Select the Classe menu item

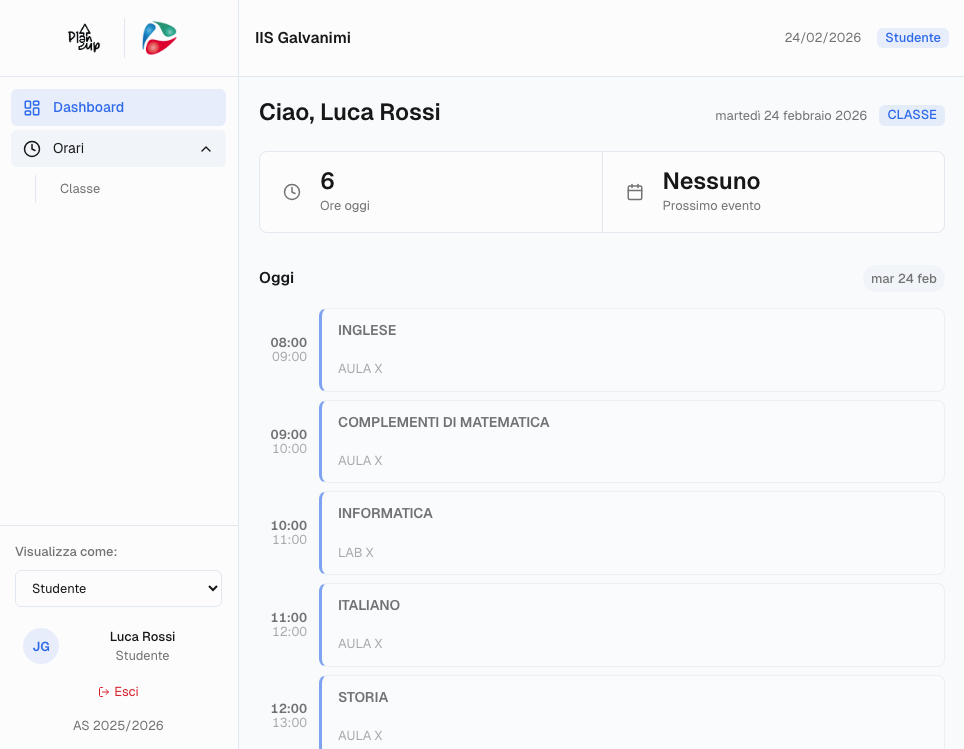click(x=80, y=188)
